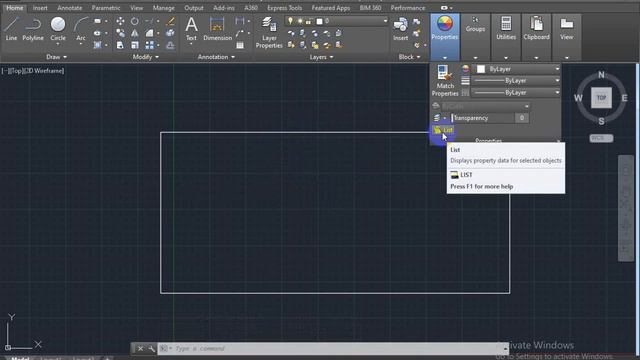Open the Express Tools ribbon tab

point(284,8)
